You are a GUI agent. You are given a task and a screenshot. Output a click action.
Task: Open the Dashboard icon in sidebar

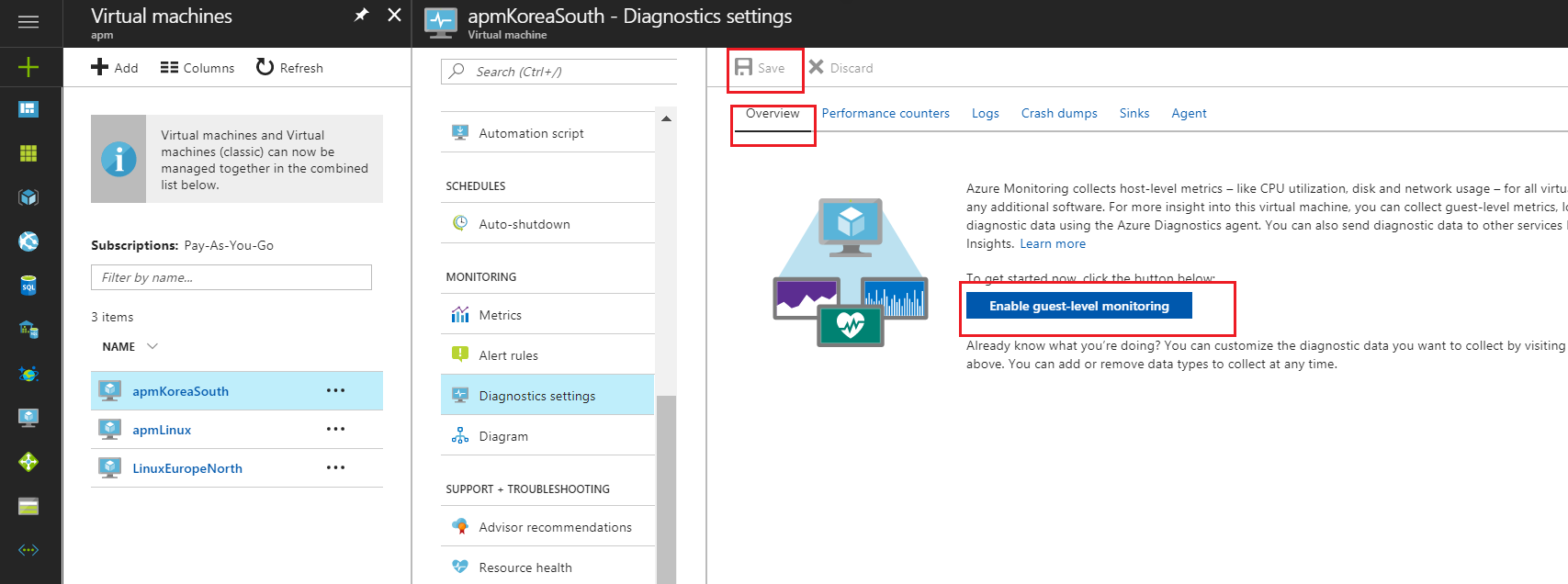28,109
